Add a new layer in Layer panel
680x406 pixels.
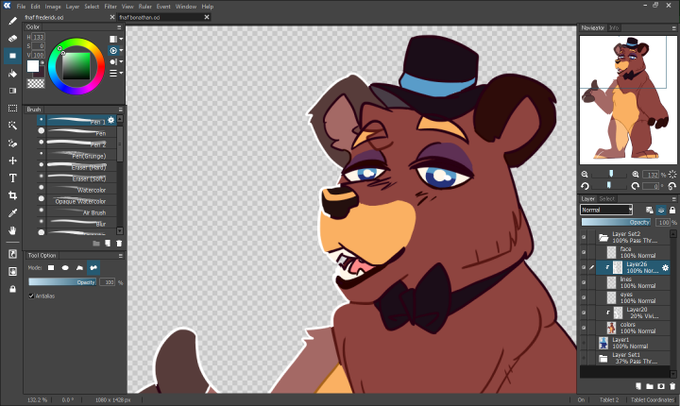(638, 386)
